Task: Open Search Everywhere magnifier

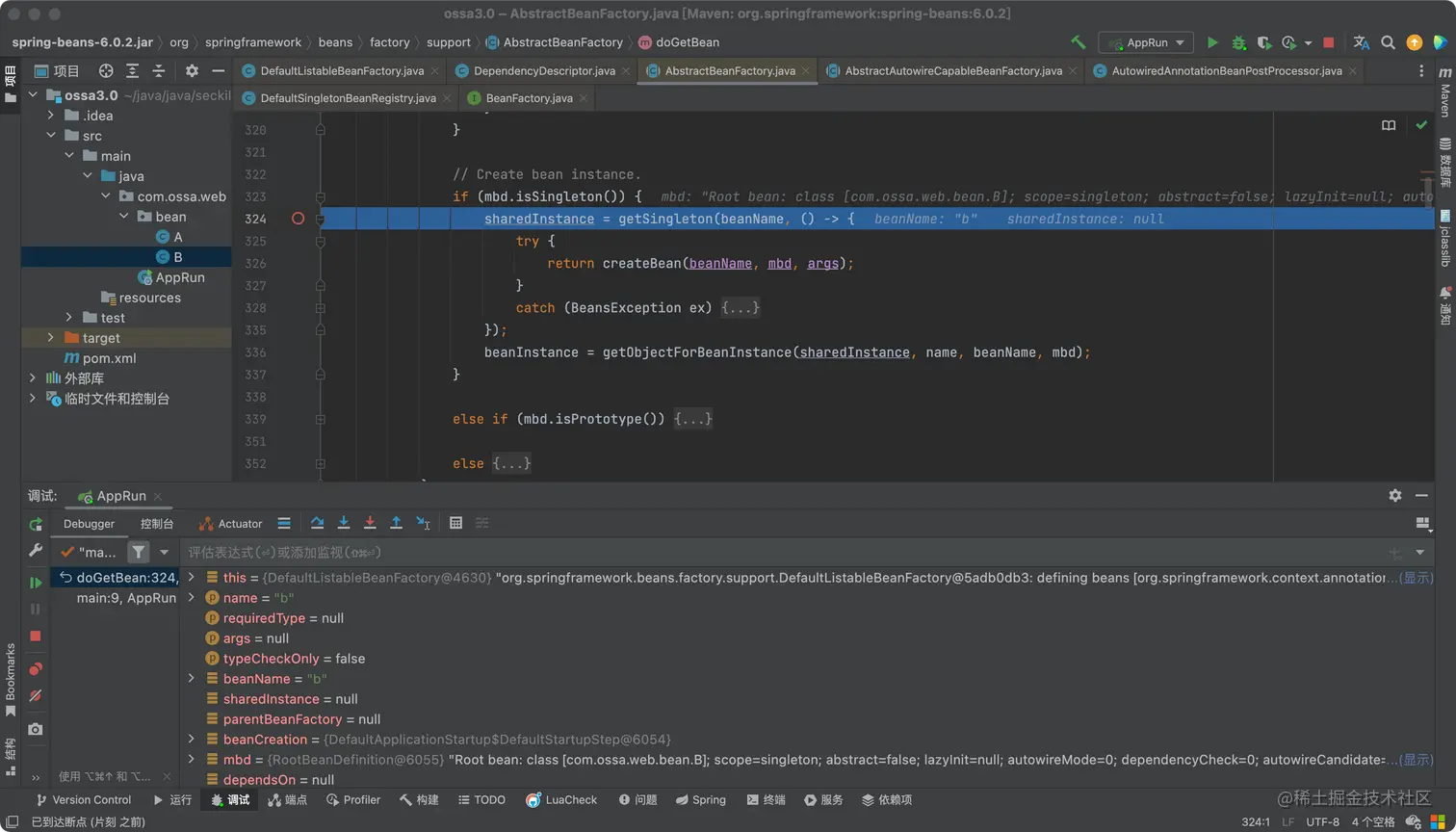Action: [1388, 42]
